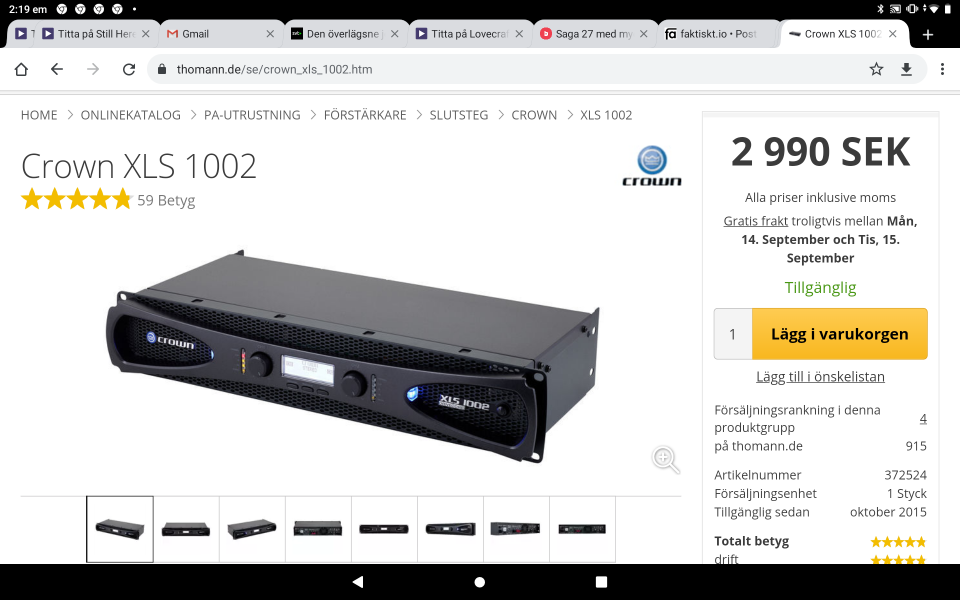Click the 59 Betyg ratings link
The image size is (960, 600).
[166, 200]
